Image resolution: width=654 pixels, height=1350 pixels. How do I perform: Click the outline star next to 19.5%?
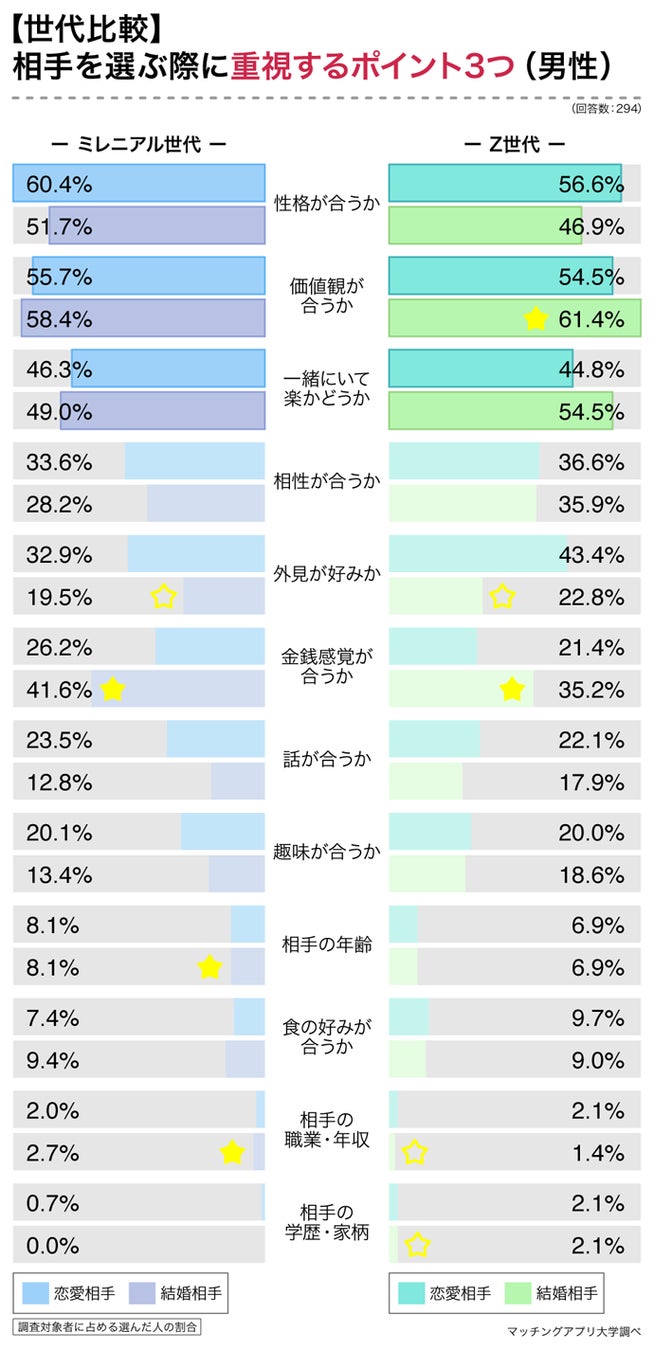pyautogui.click(x=164, y=597)
